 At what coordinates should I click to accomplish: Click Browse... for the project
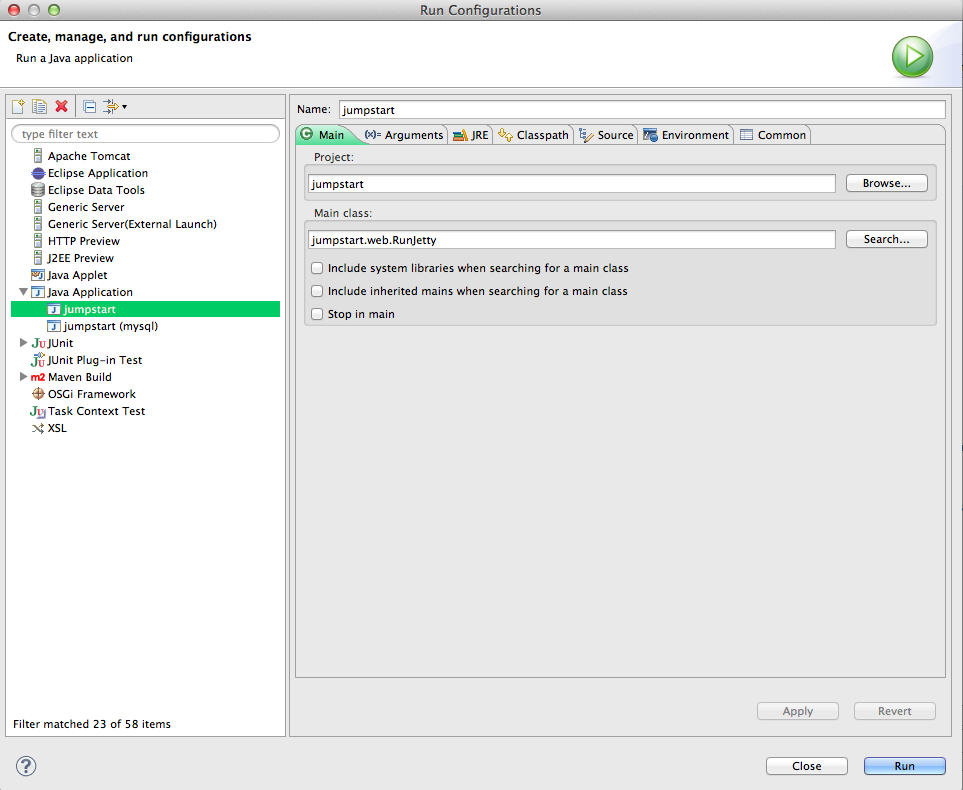click(x=886, y=183)
